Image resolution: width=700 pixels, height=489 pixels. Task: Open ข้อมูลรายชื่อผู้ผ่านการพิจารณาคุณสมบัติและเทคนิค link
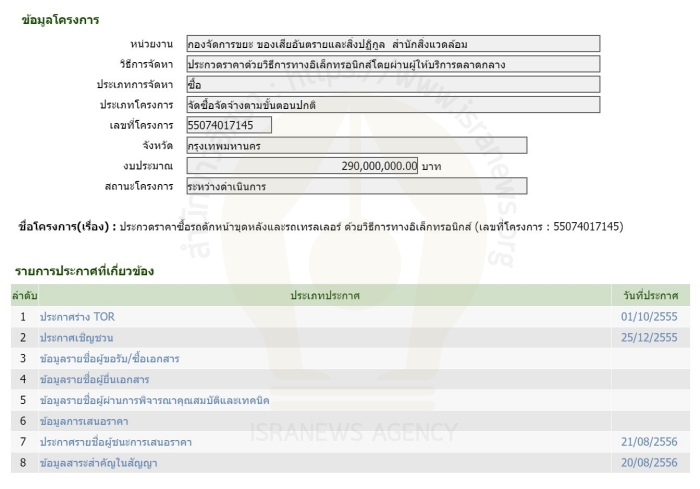tap(154, 401)
